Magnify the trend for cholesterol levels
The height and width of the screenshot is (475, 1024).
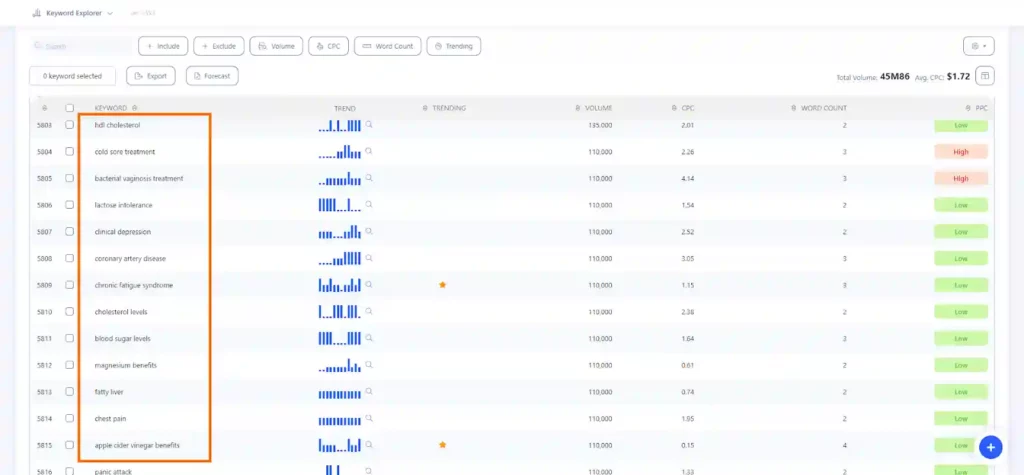click(369, 311)
